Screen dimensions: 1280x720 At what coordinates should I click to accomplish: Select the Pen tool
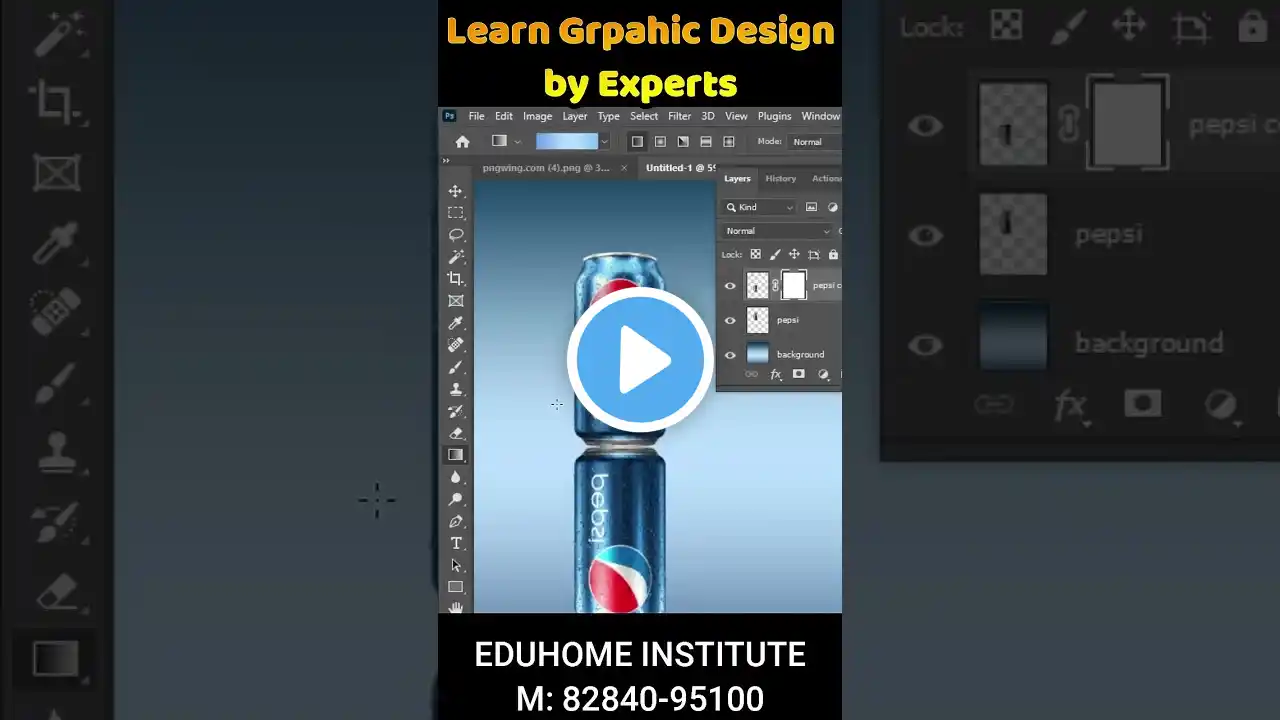tap(456, 521)
